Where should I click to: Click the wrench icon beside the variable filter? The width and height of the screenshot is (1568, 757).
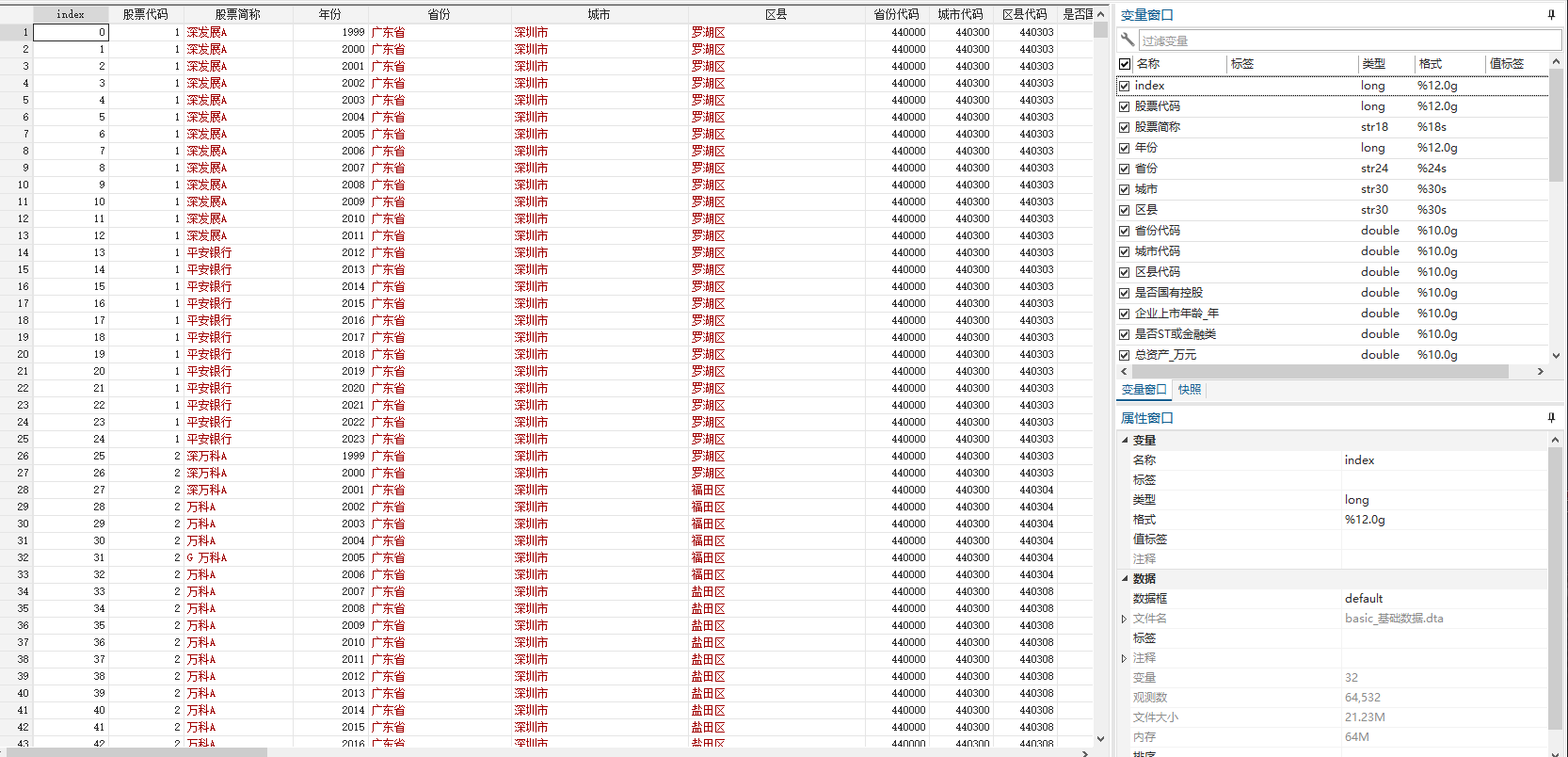(x=1127, y=40)
